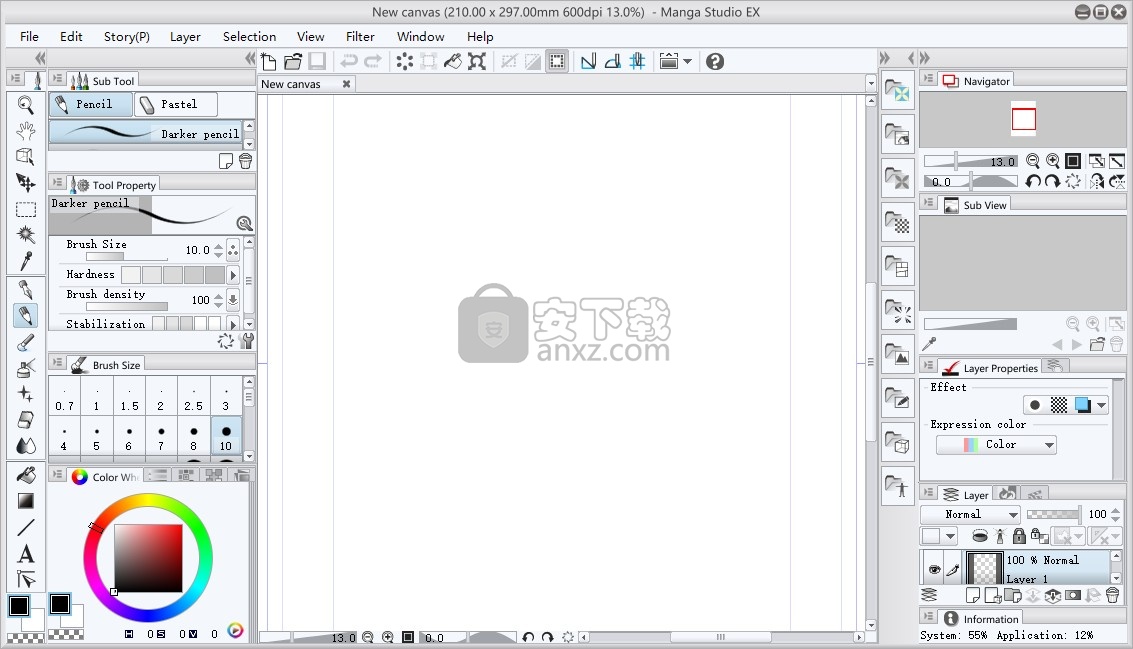Open the Sub Tool panel menu icon
This screenshot has height=649, width=1133.
(58, 79)
